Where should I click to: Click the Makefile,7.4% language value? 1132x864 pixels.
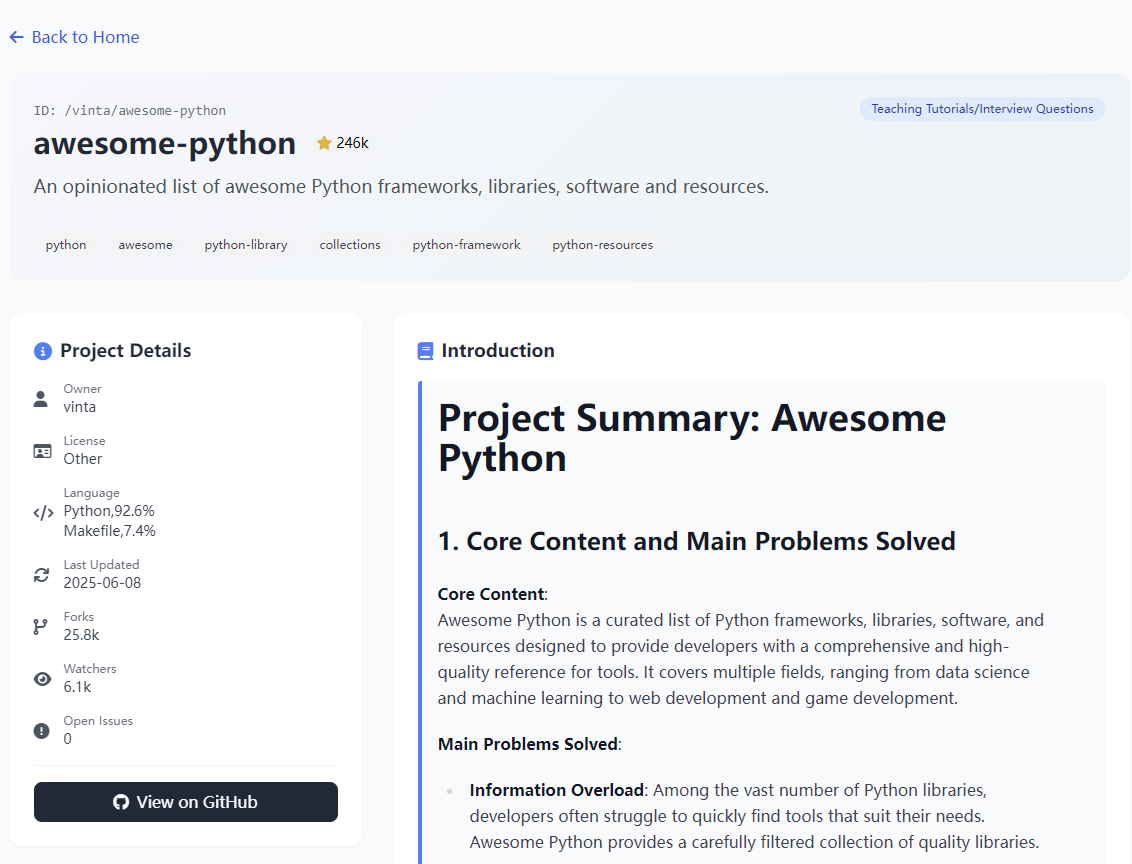click(x=110, y=531)
